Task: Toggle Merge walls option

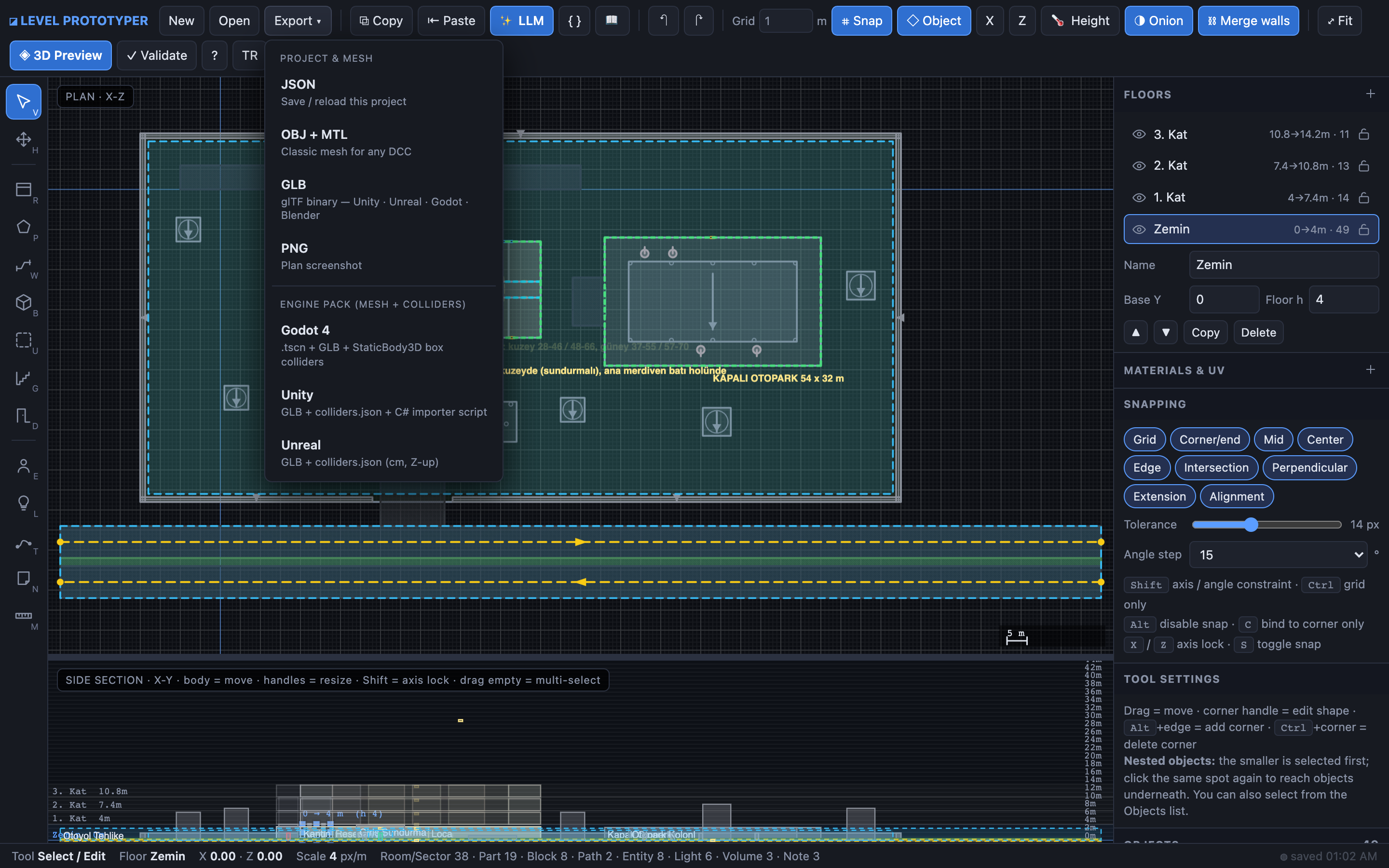Action: click(1248, 21)
